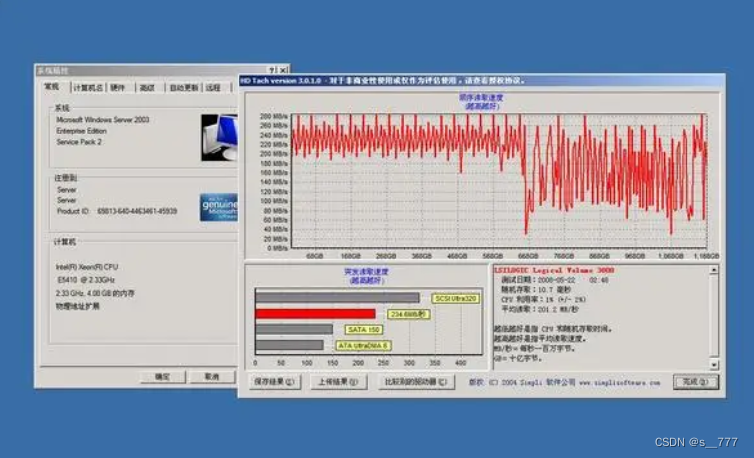Click the question-mark help button in System Properties title bar
This screenshot has width=754, height=458.
272,70
